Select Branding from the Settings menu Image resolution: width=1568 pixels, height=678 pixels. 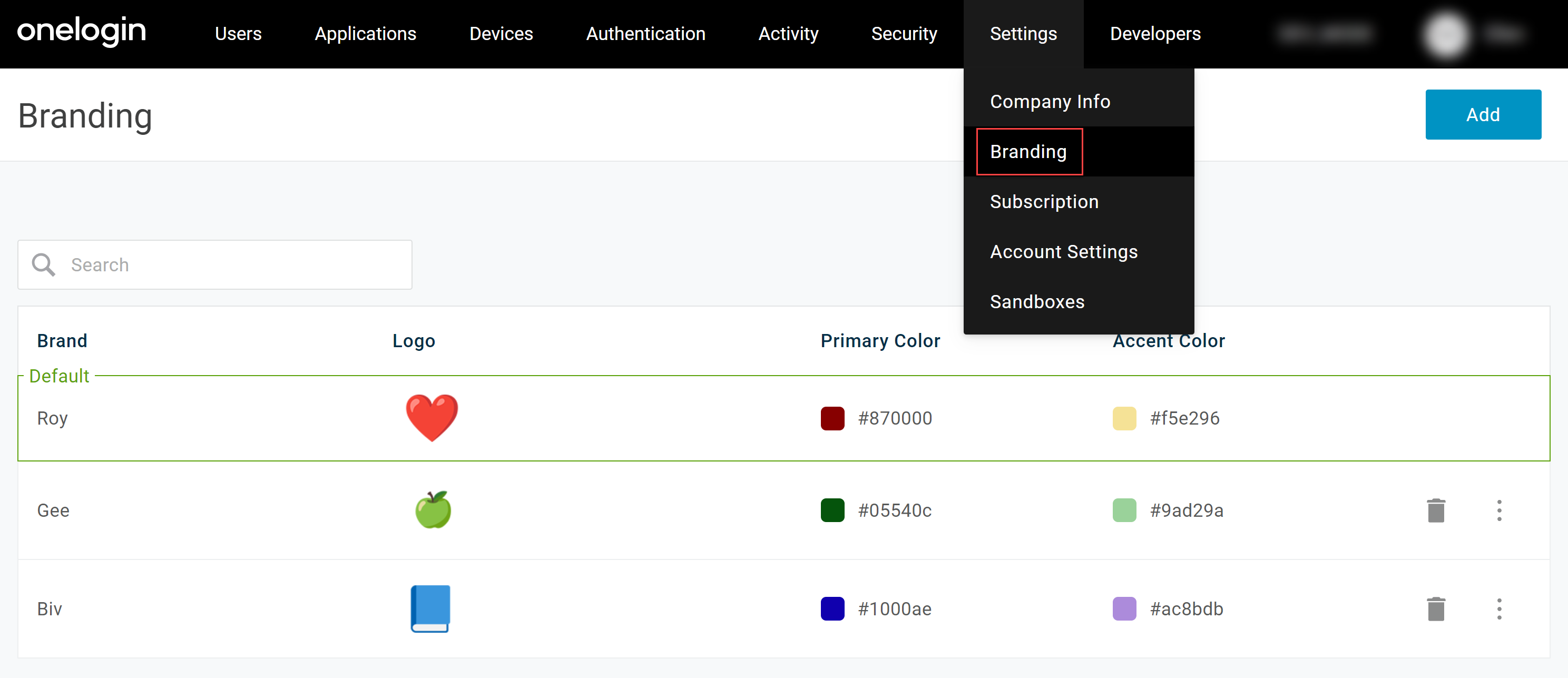(x=1028, y=152)
